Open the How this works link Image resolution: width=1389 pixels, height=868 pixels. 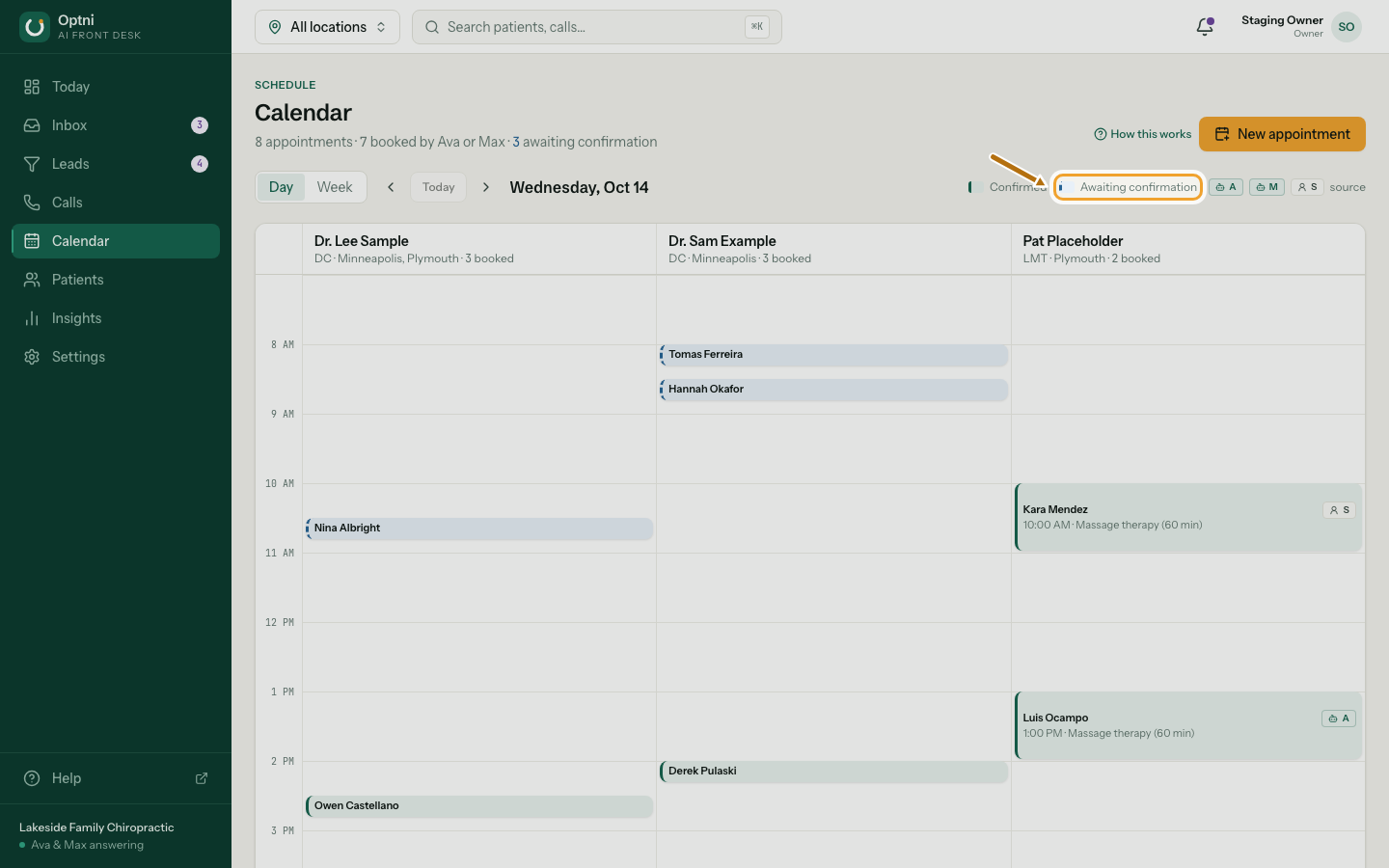pos(1143,134)
